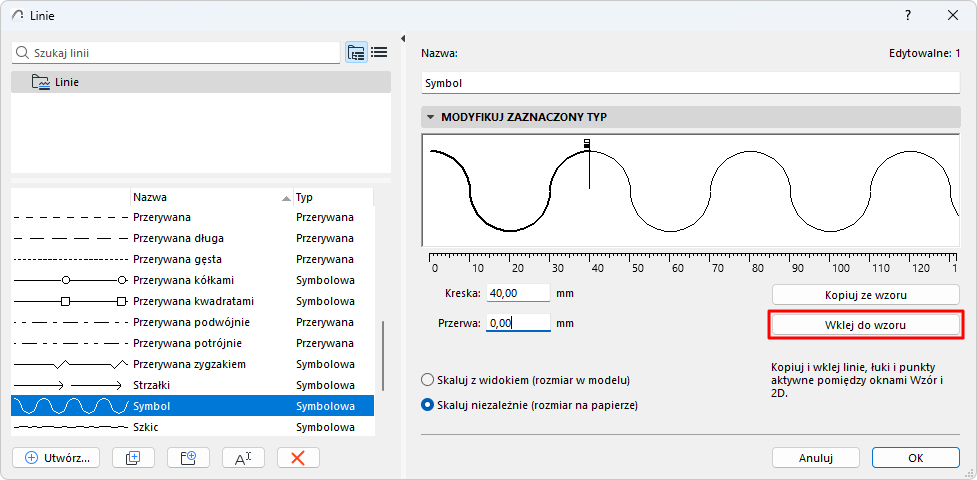
Task: Click Wklej do wzoru button
Action: [x=865, y=325]
